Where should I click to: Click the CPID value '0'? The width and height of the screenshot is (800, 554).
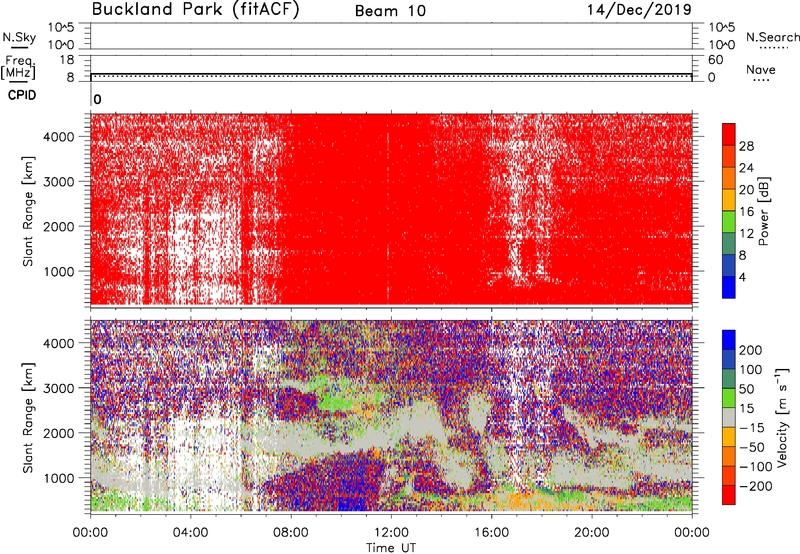tap(97, 99)
